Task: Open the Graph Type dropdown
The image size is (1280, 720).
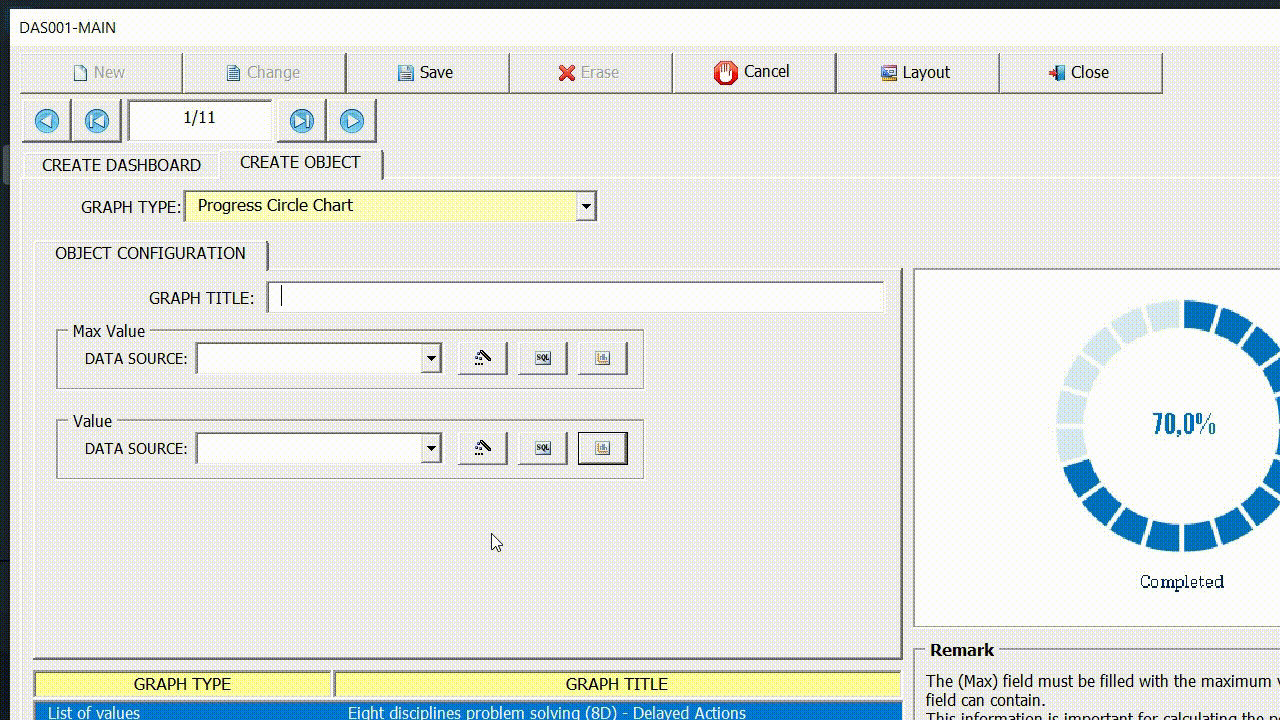Action: 585,205
